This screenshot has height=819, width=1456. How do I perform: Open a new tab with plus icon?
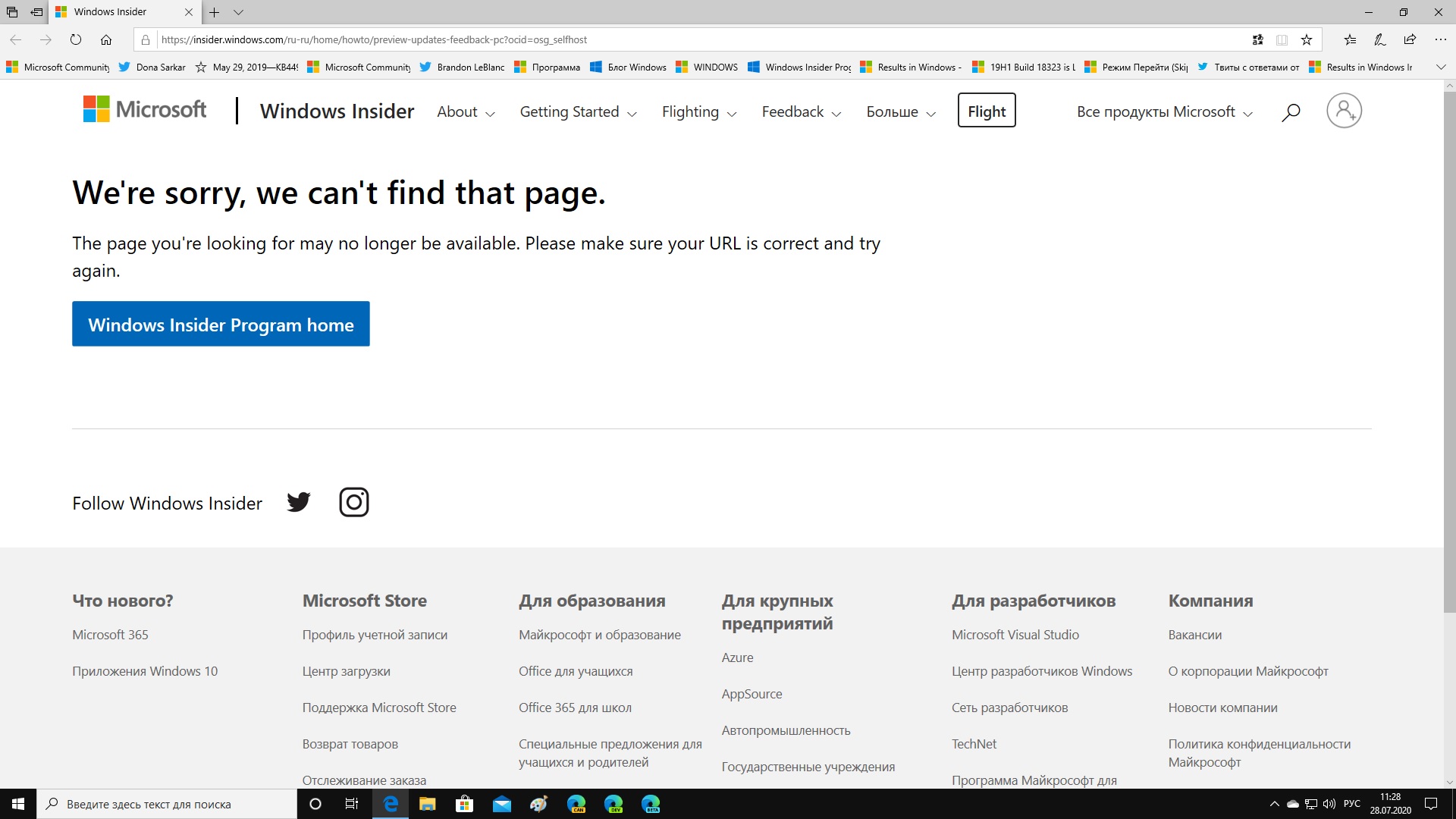[x=215, y=12]
